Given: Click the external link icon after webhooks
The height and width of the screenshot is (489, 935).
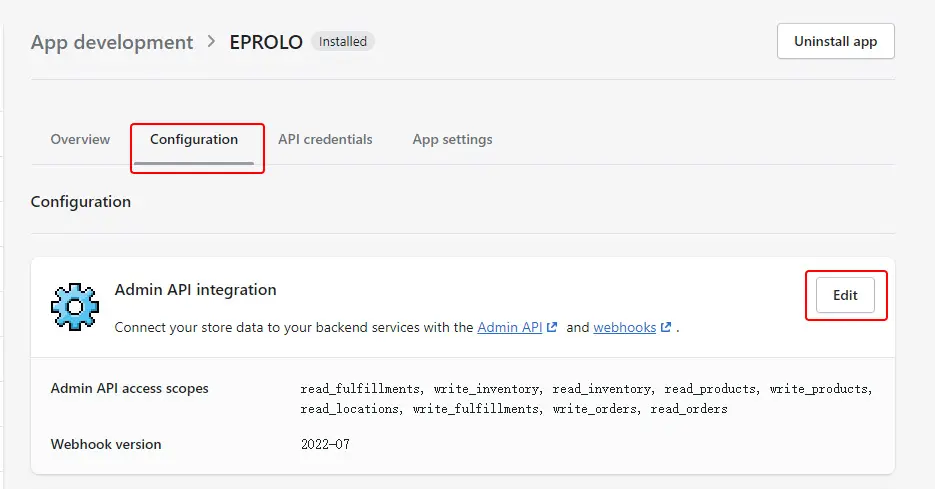Looking at the screenshot, I should (x=666, y=327).
